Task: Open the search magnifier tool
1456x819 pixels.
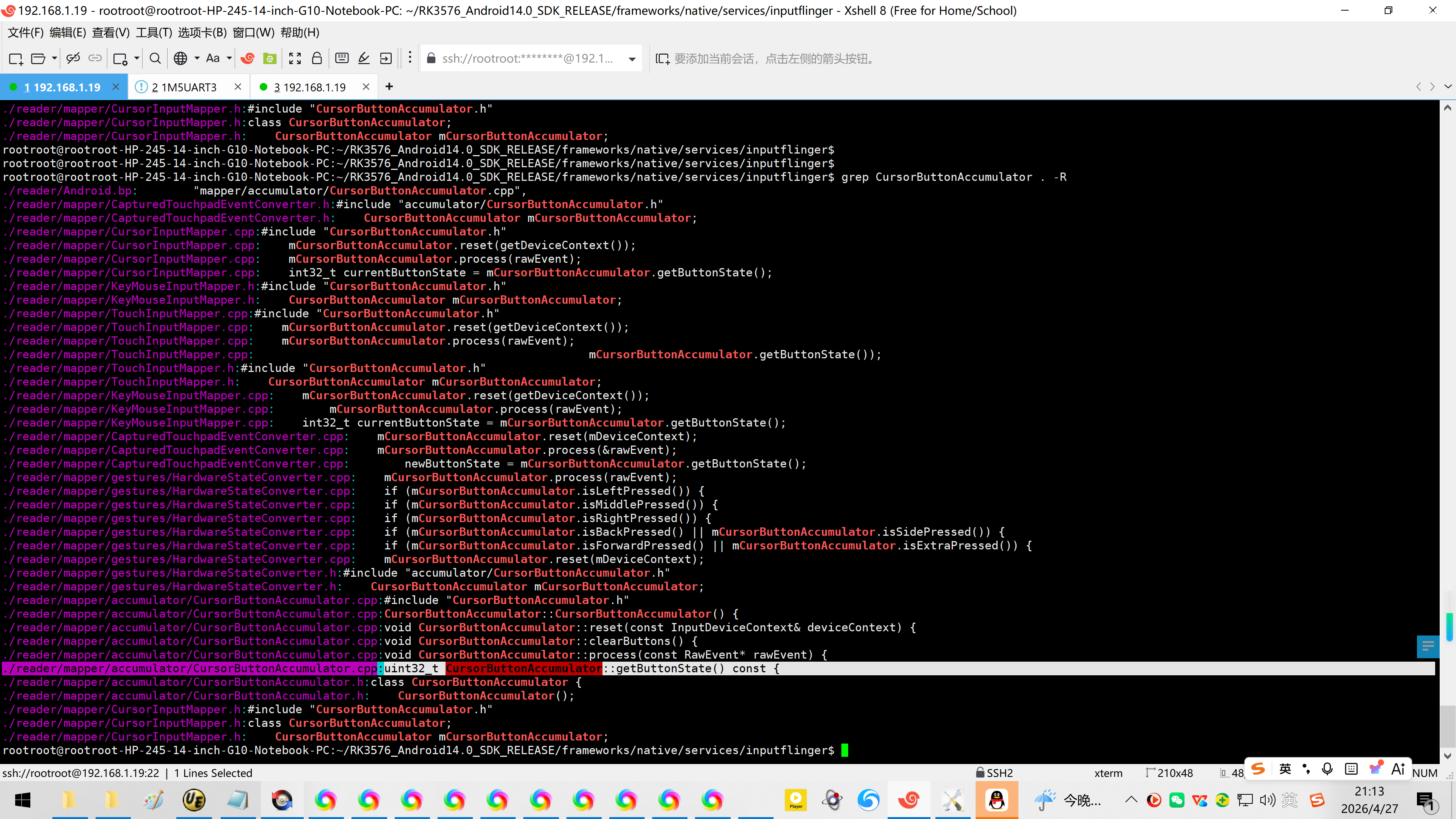Action: click(155, 58)
